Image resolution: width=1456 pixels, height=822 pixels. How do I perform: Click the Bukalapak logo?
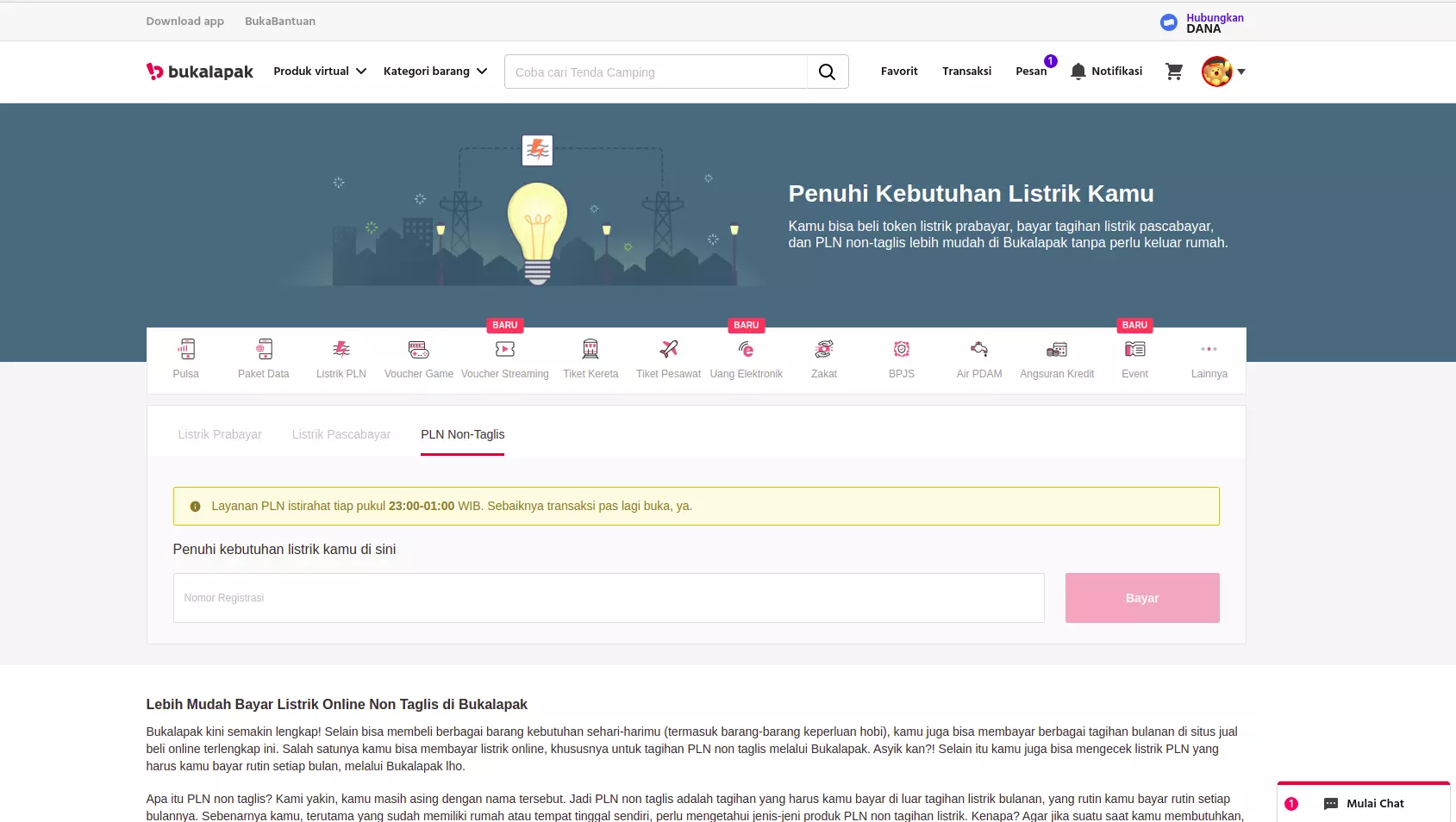pos(200,72)
